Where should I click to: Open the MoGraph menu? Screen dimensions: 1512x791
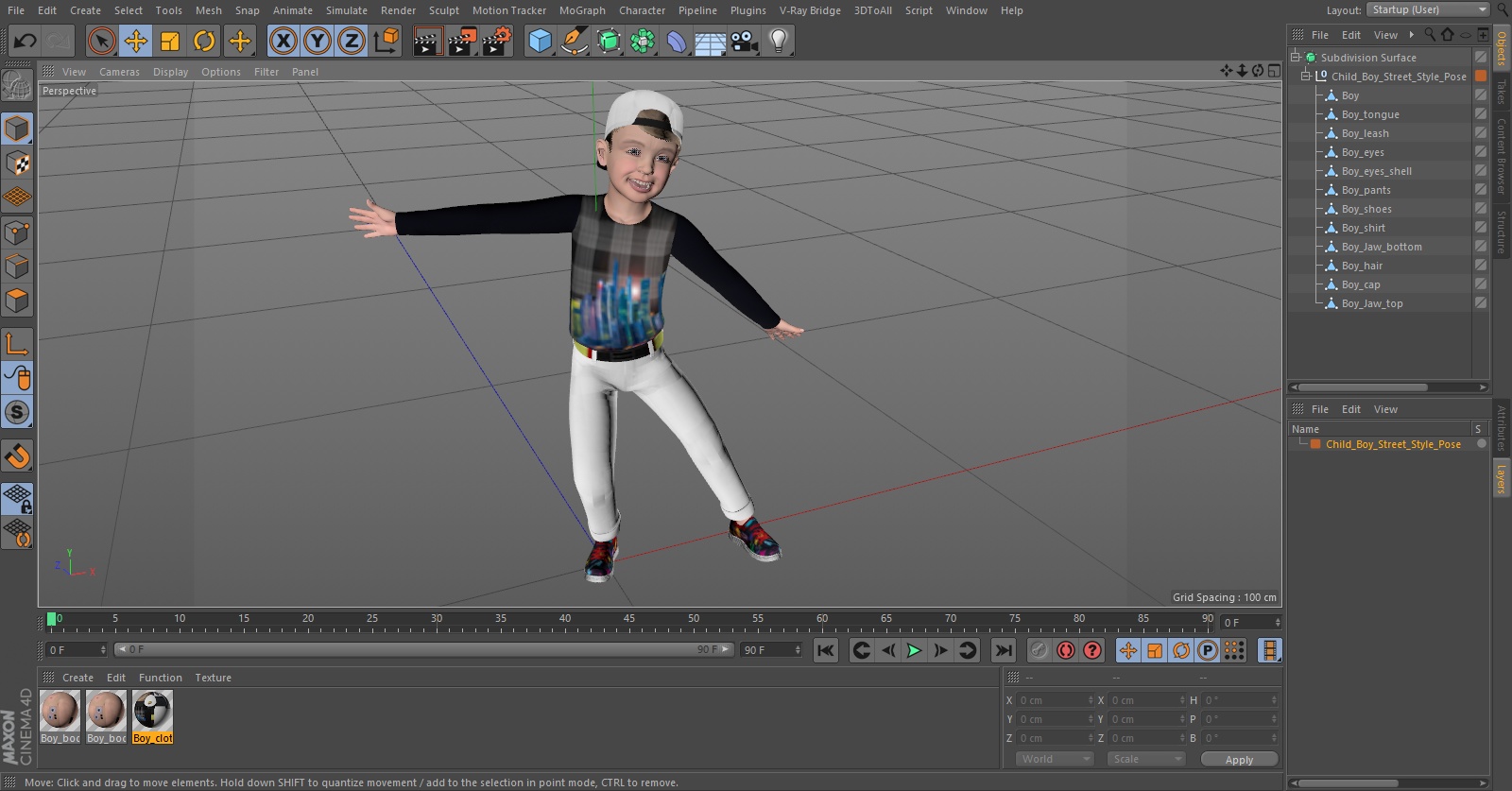point(582,10)
